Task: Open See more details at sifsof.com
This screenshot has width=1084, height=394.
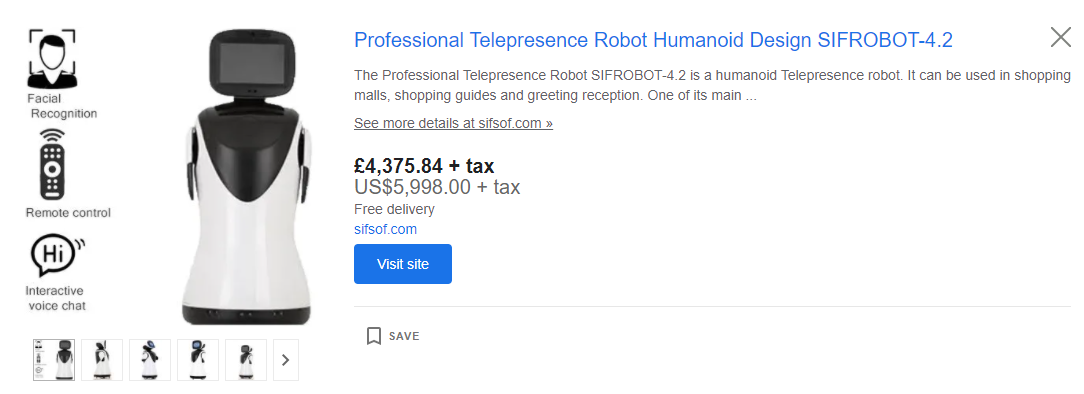Action: (x=454, y=123)
